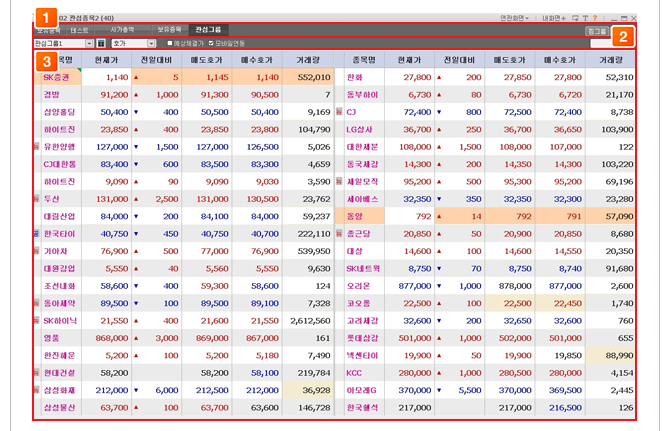The height and width of the screenshot is (431, 670).
Task: Click the news marker beside 현대건설
Action: pos(36,373)
